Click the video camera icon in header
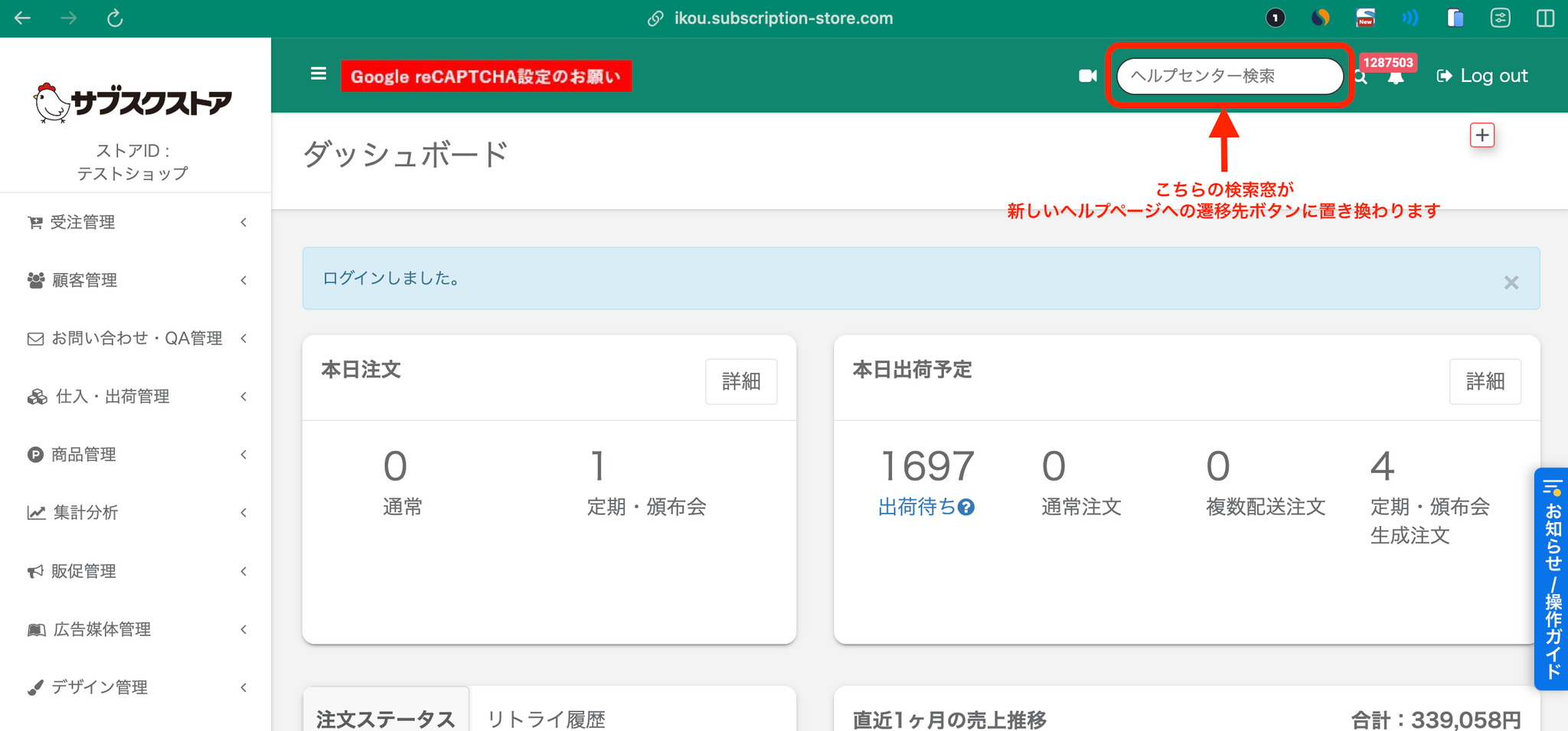 point(1087,76)
